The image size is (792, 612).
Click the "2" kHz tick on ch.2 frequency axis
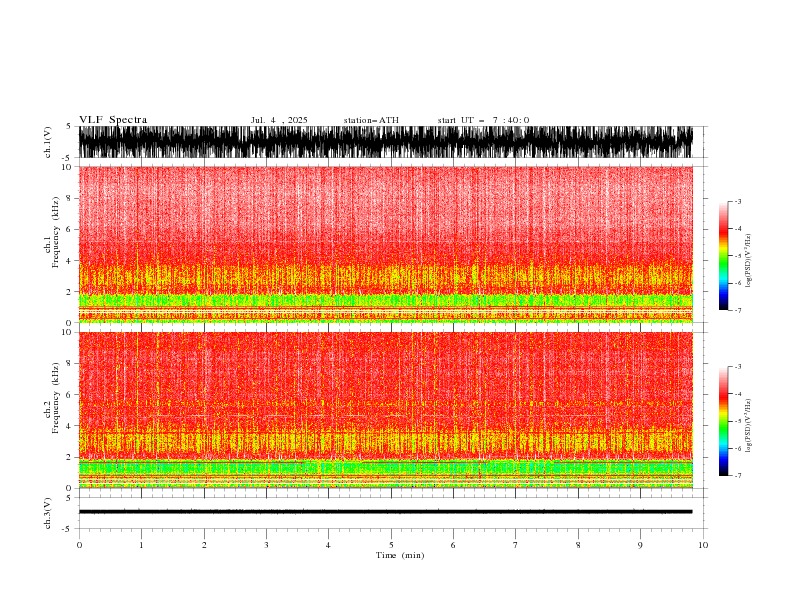[x=69, y=457]
